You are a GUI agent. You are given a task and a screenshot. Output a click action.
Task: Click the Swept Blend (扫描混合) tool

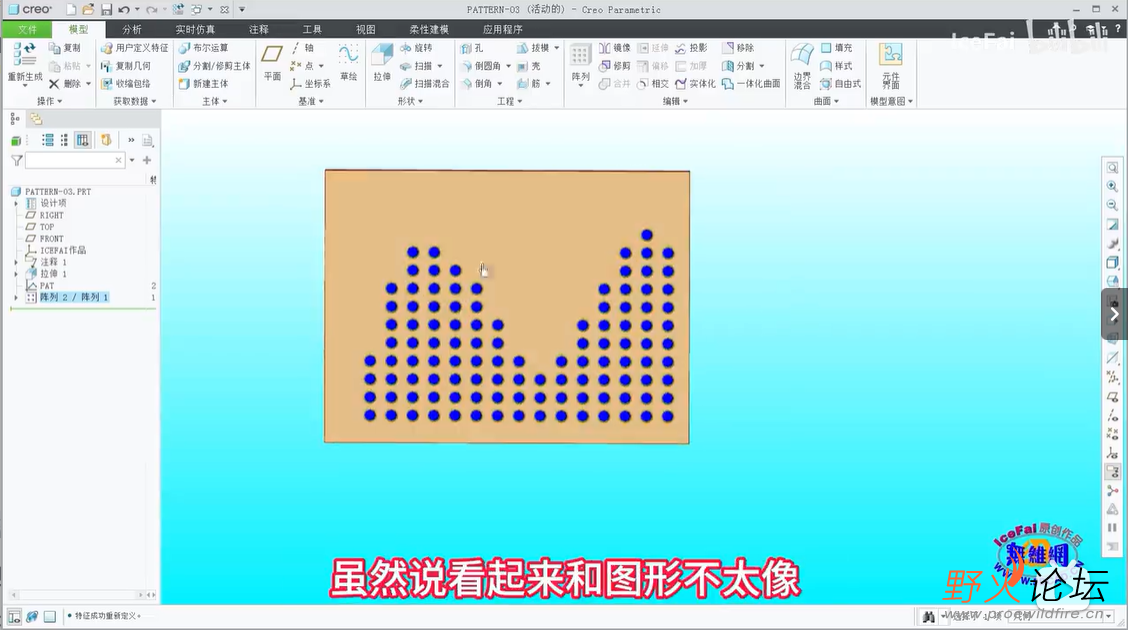pos(424,83)
